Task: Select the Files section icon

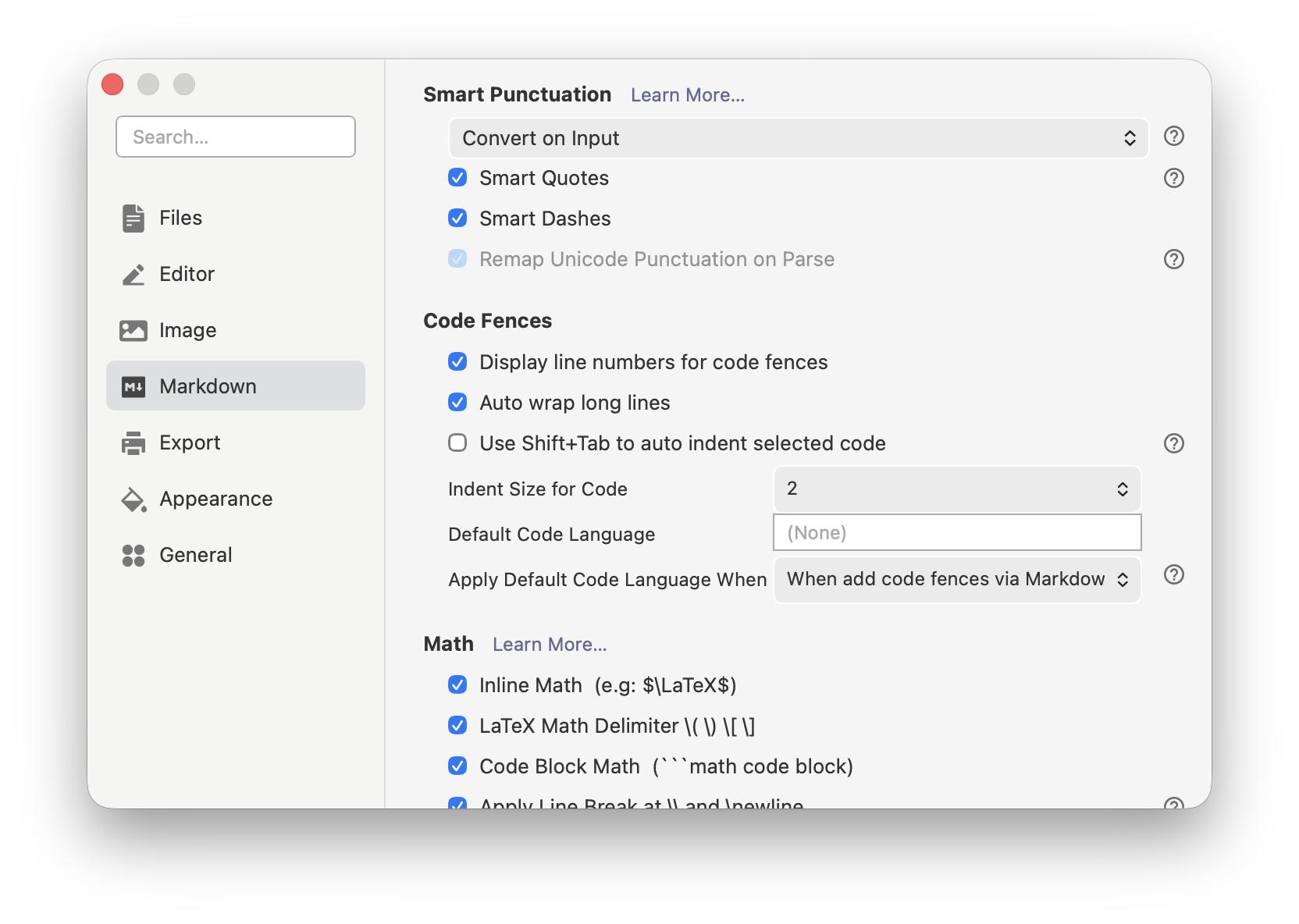Action: (133, 218)
